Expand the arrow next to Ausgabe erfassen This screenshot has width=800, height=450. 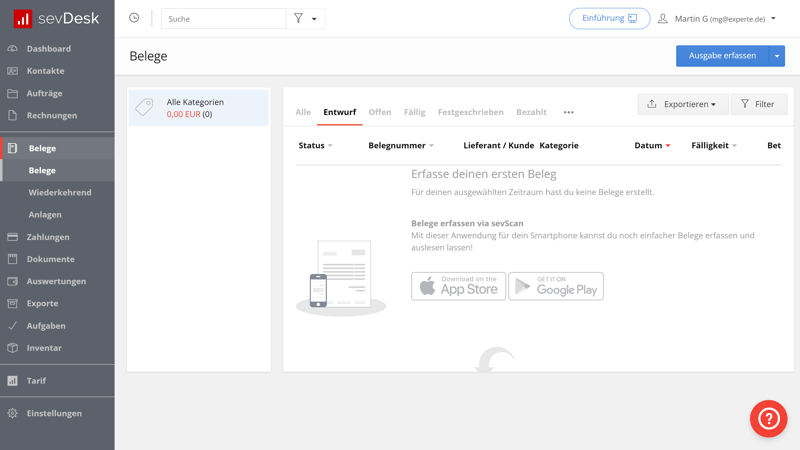tap(777, 56)
